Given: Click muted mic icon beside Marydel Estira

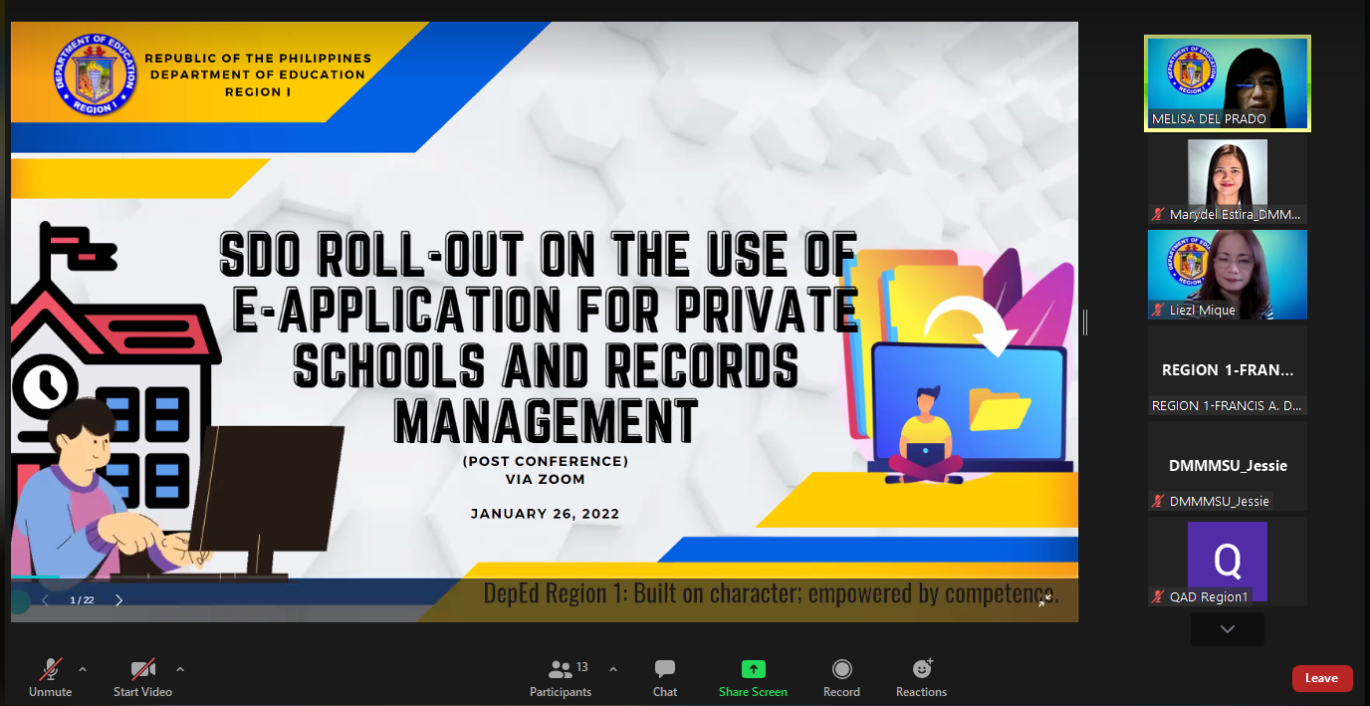Looking at the screenshot, I should pyautogui.click(x=1159, y=214).
